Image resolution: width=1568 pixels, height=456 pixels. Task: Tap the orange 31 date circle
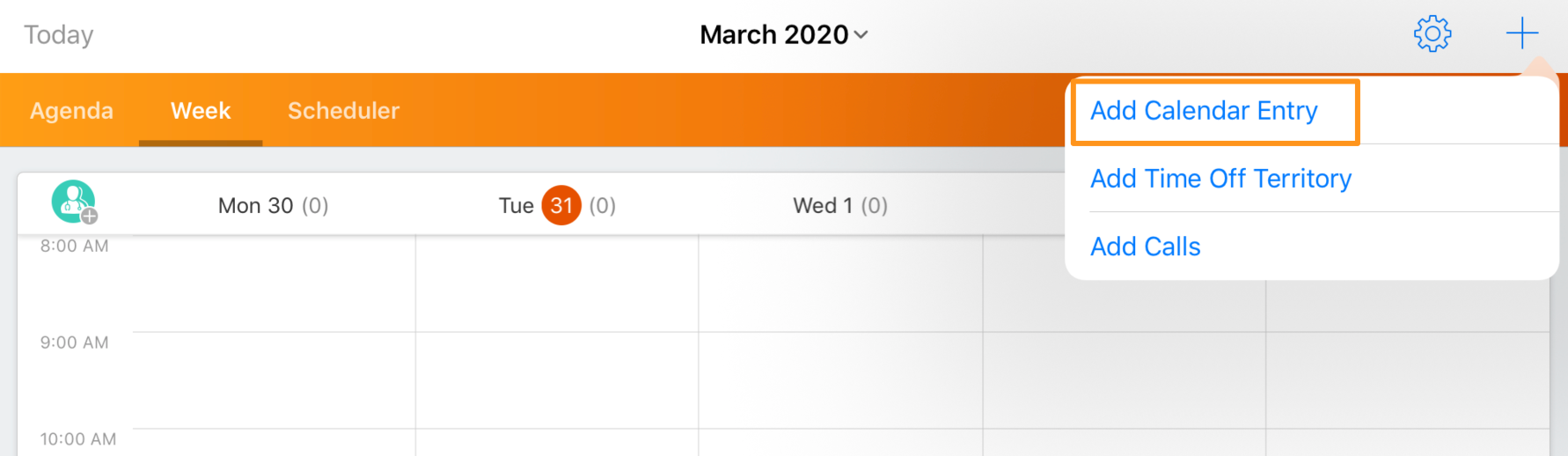[561, 206]
